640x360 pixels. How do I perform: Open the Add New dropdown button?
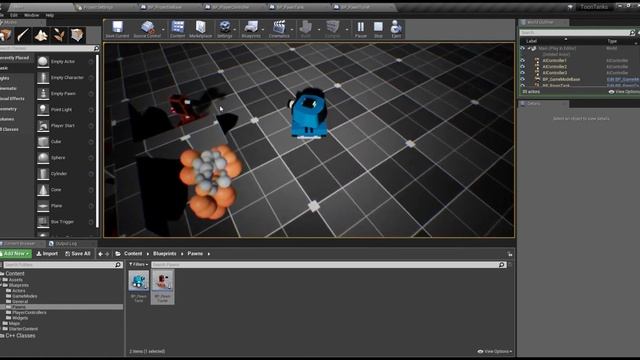pos(16,254)
